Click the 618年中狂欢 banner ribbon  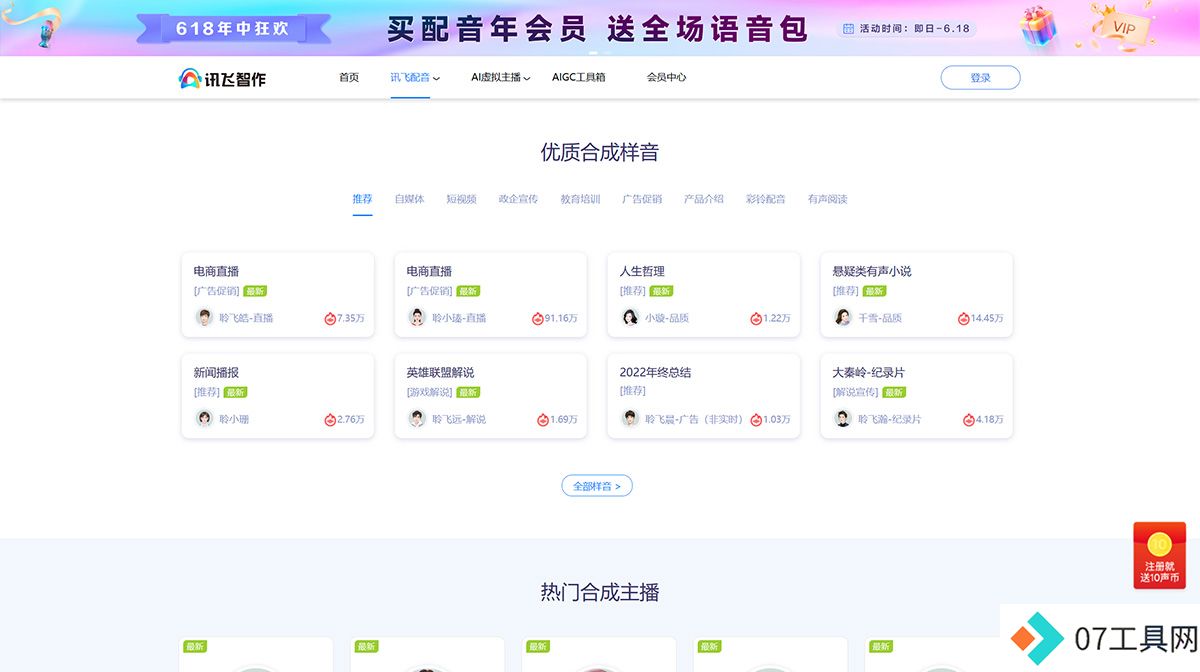tap(234, 29)
